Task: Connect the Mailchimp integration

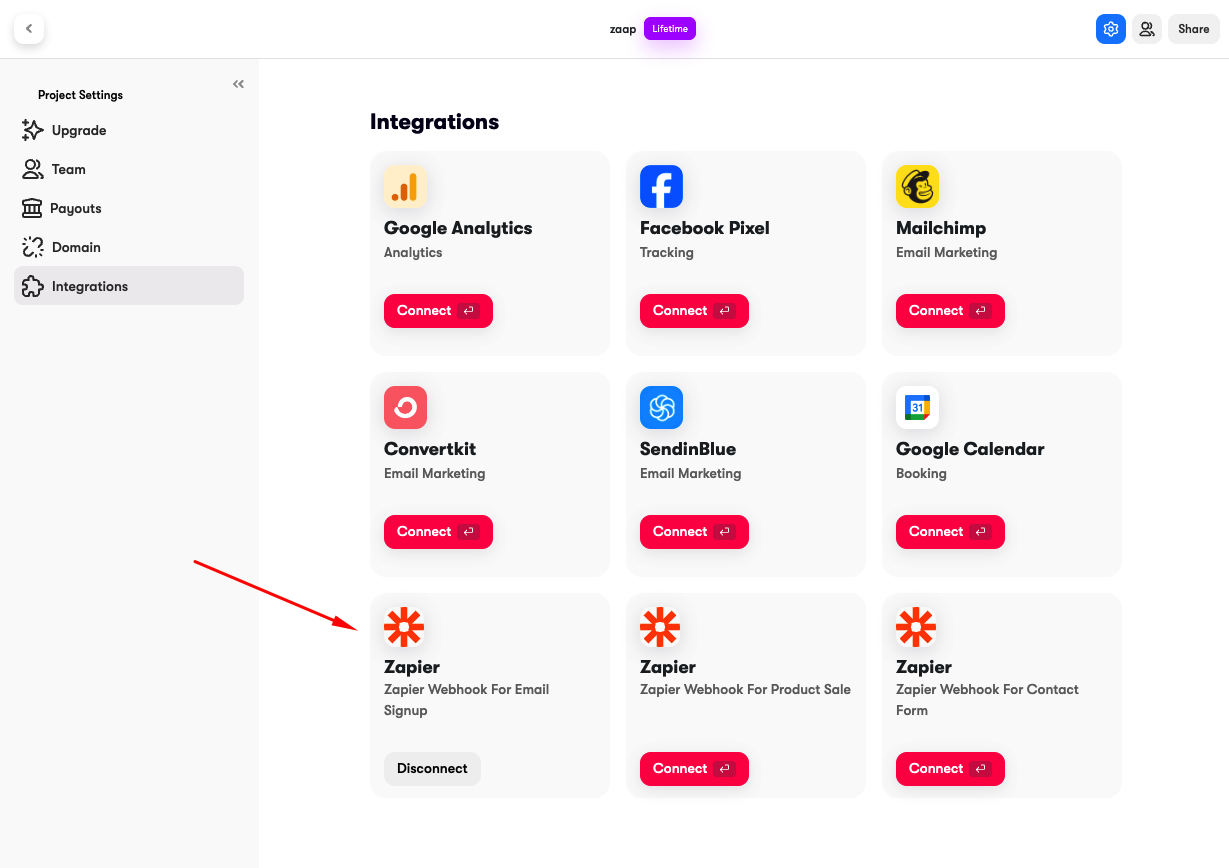Action: pyautogui.click(x=950, y=310)
